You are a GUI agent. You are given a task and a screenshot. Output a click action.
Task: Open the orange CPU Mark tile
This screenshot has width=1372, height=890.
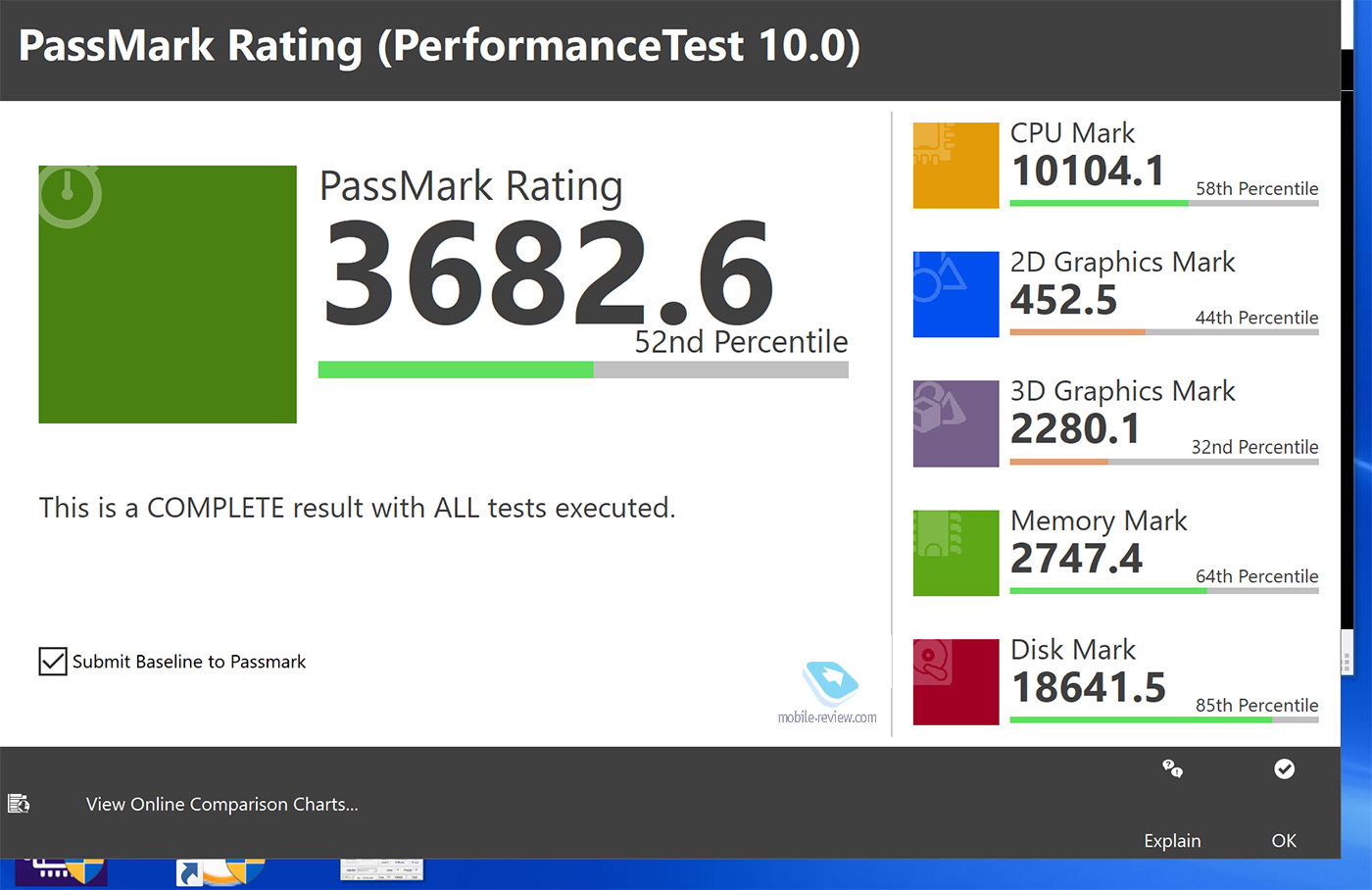tap(955, 165)
